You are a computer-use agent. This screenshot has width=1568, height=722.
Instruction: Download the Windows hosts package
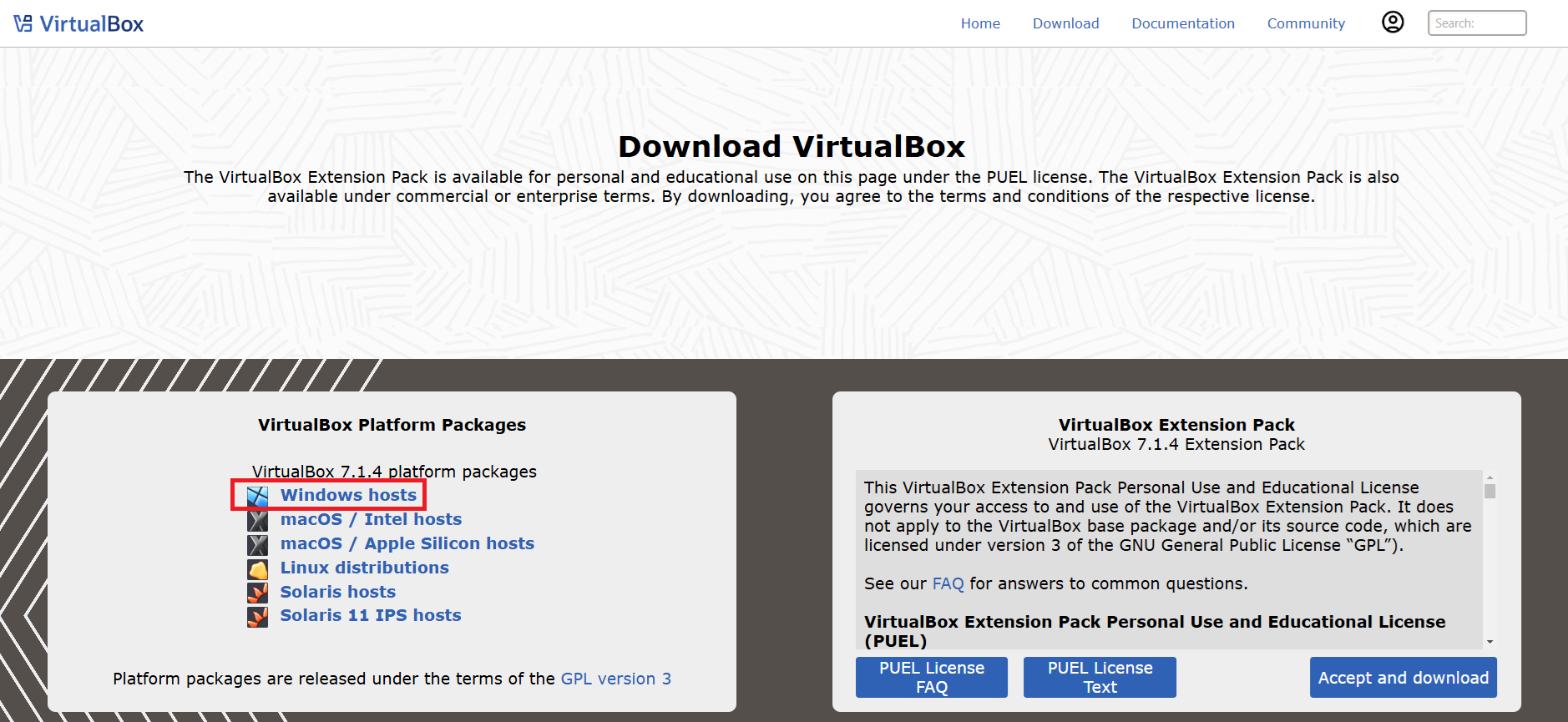(348, 495)
